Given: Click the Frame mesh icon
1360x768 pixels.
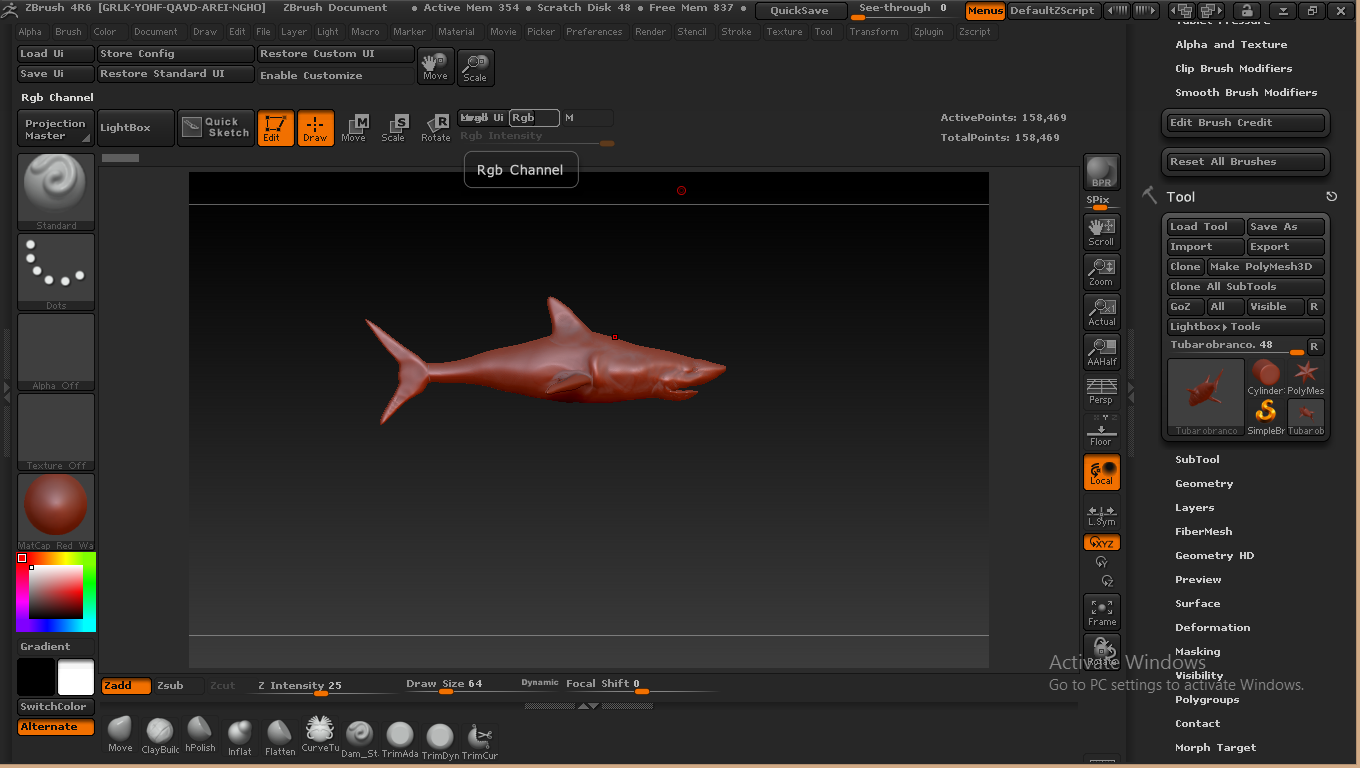Looking at the screenshot, I should coord(1102,612).
